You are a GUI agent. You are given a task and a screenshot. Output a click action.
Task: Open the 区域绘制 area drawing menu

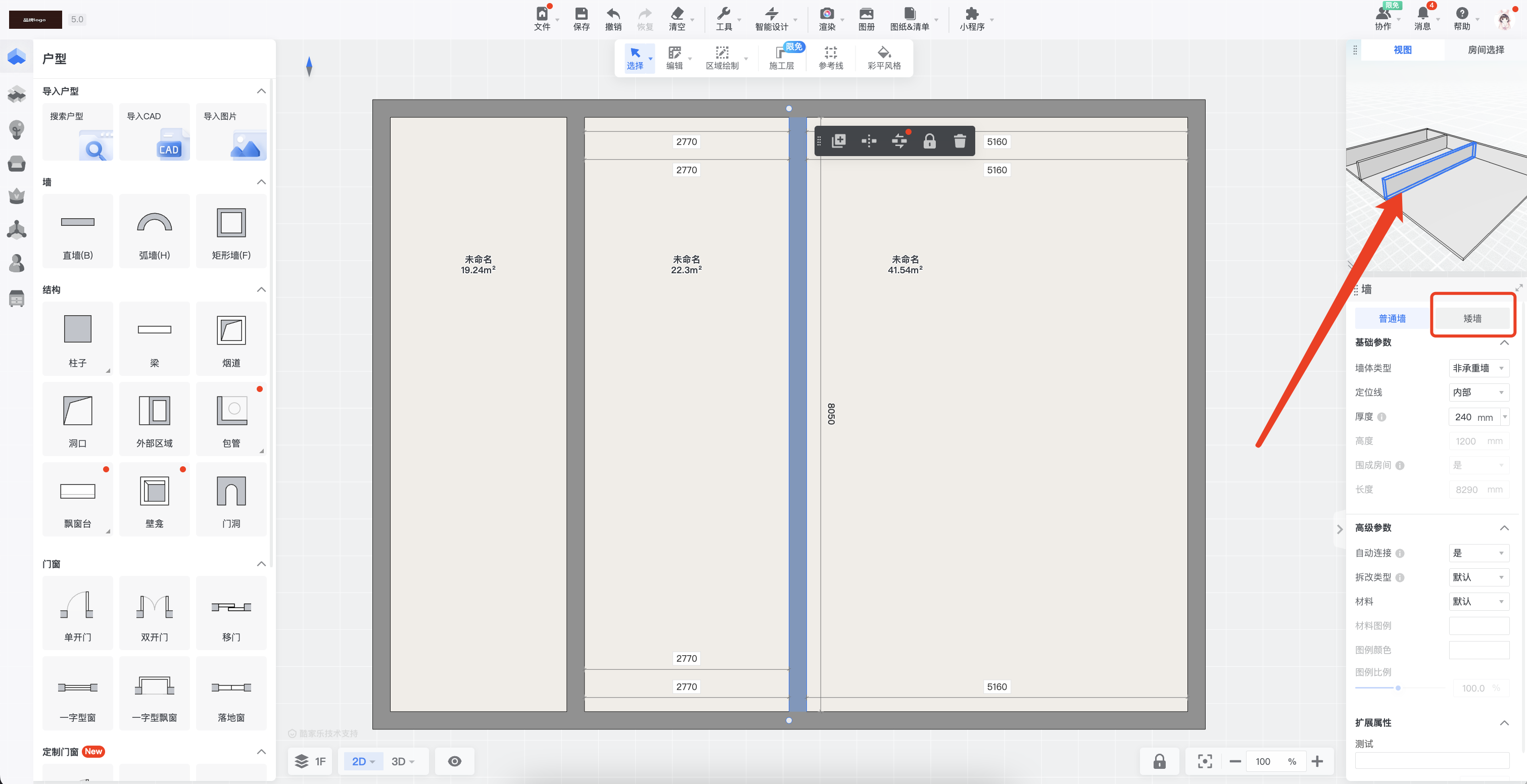[722, 58]
